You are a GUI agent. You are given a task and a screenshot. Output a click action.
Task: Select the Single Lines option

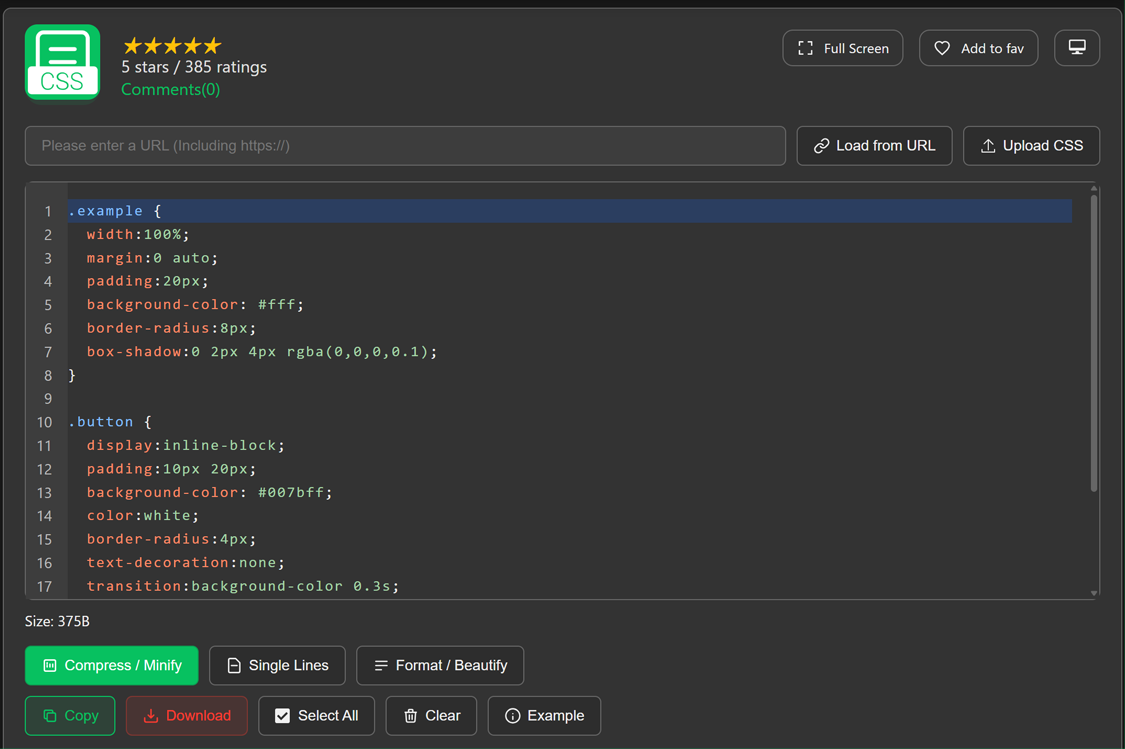tap(277, 665)
